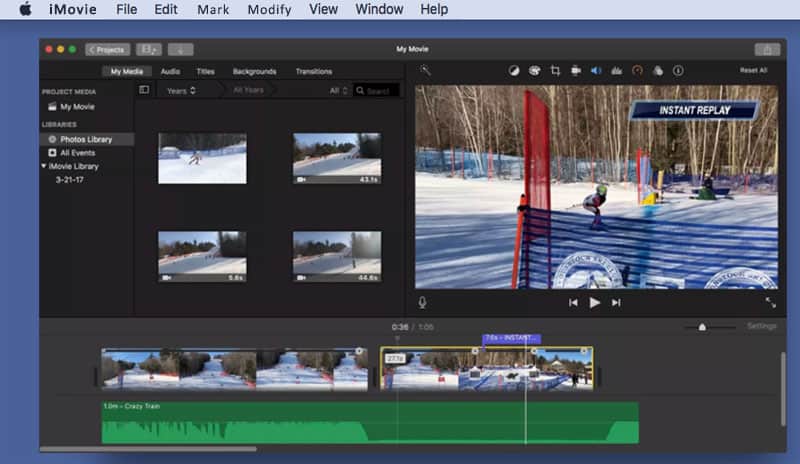Open the File menu

pos(126,9)
